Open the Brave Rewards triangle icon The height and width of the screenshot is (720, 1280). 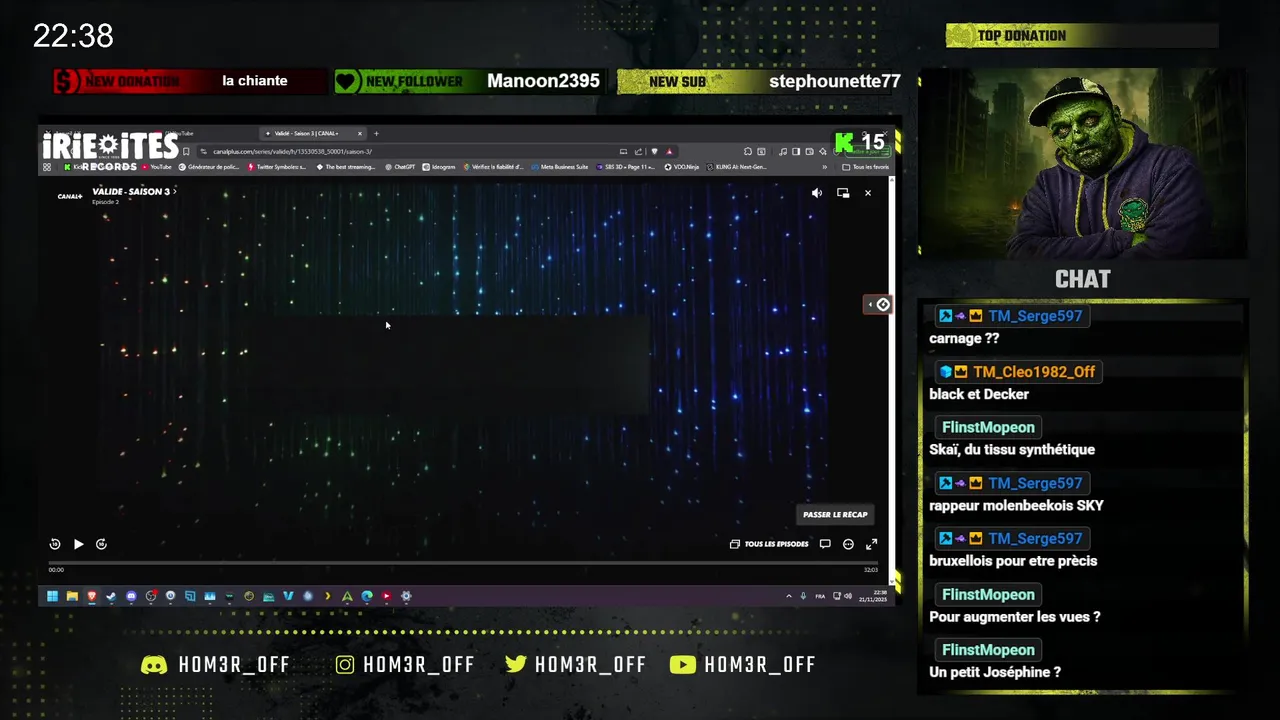coord(669,152)
